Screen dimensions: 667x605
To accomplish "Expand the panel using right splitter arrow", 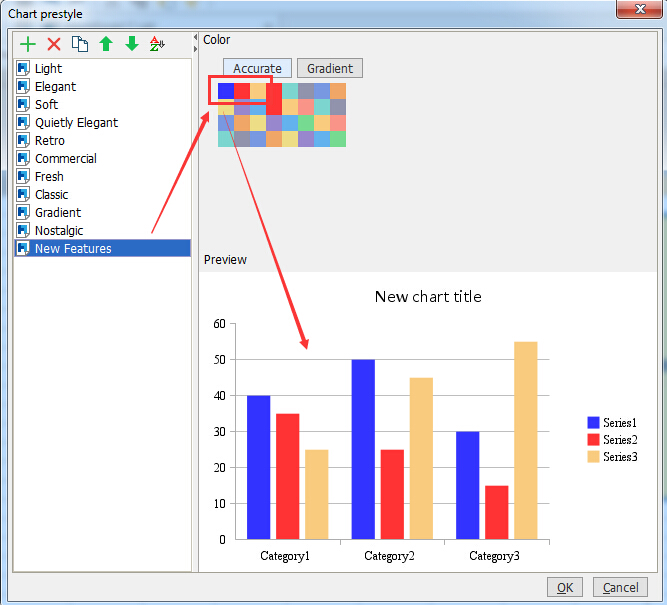I will click(x=195, y=49).
